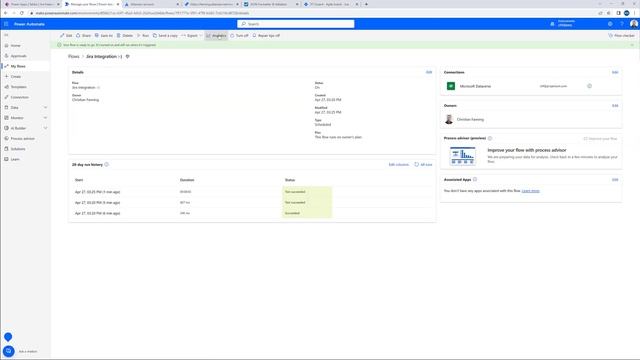The width and height of the screenshot is (640, 360).
Task: Go back in the browser
Action: pos(6,13)
